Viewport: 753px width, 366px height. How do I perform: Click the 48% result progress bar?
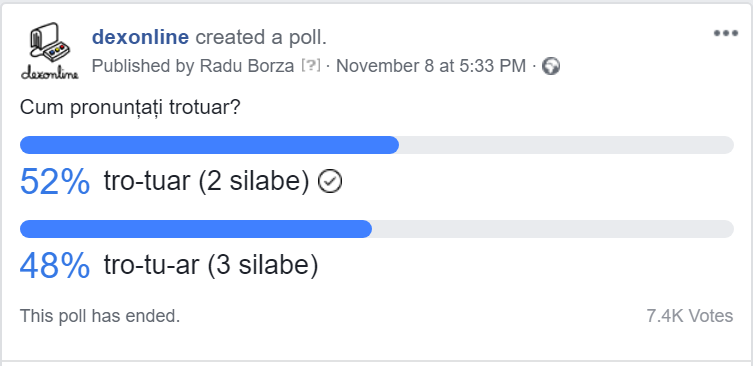(376, 229)
